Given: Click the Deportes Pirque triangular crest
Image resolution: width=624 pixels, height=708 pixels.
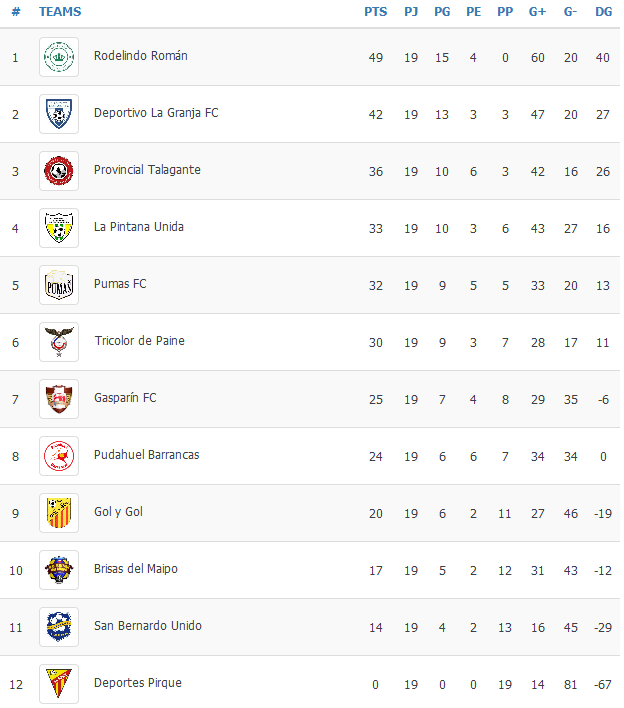Looking at the screenshot, I should pos(59,684).
